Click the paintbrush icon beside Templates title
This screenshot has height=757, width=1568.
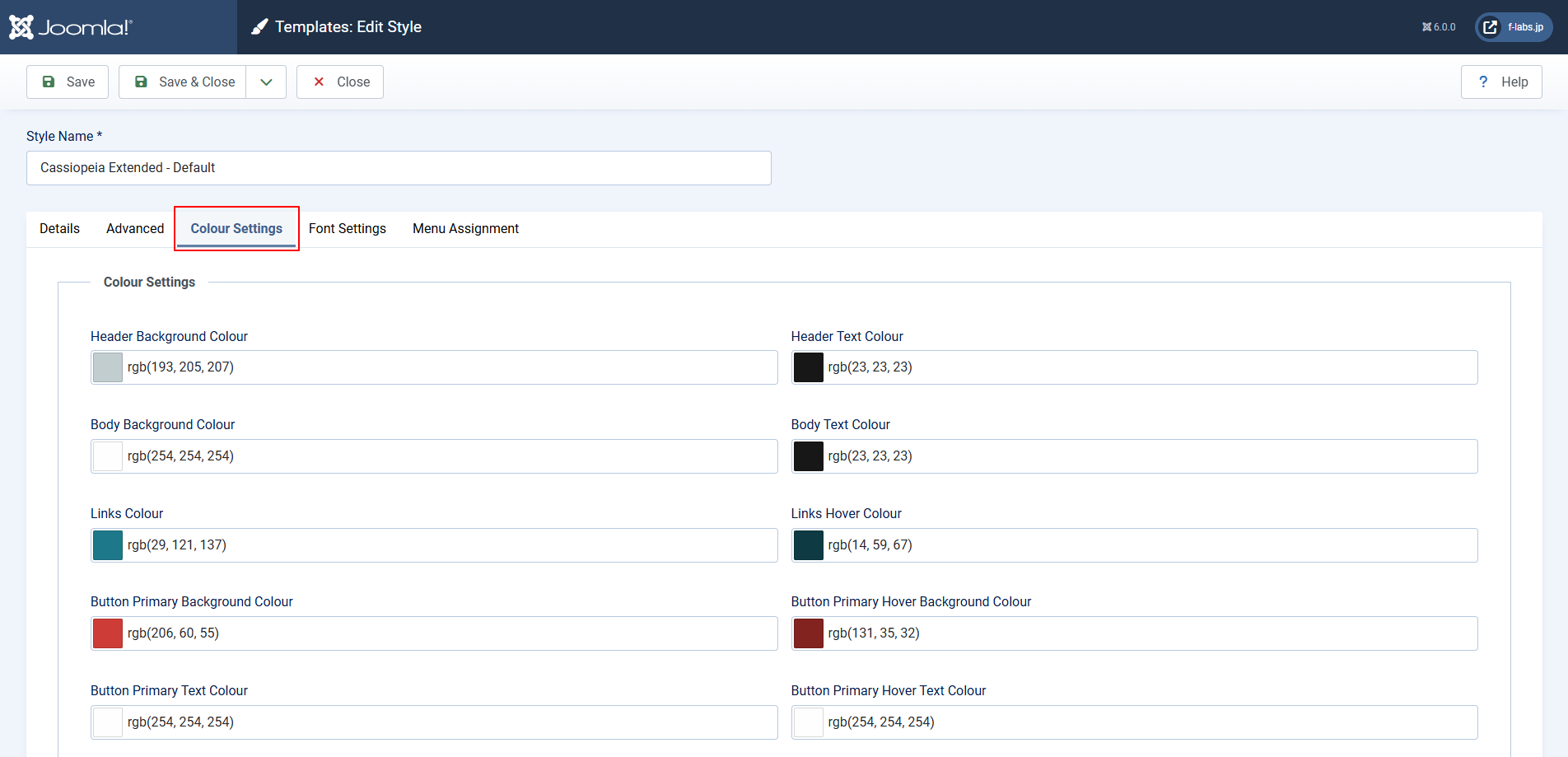[259, 27]
